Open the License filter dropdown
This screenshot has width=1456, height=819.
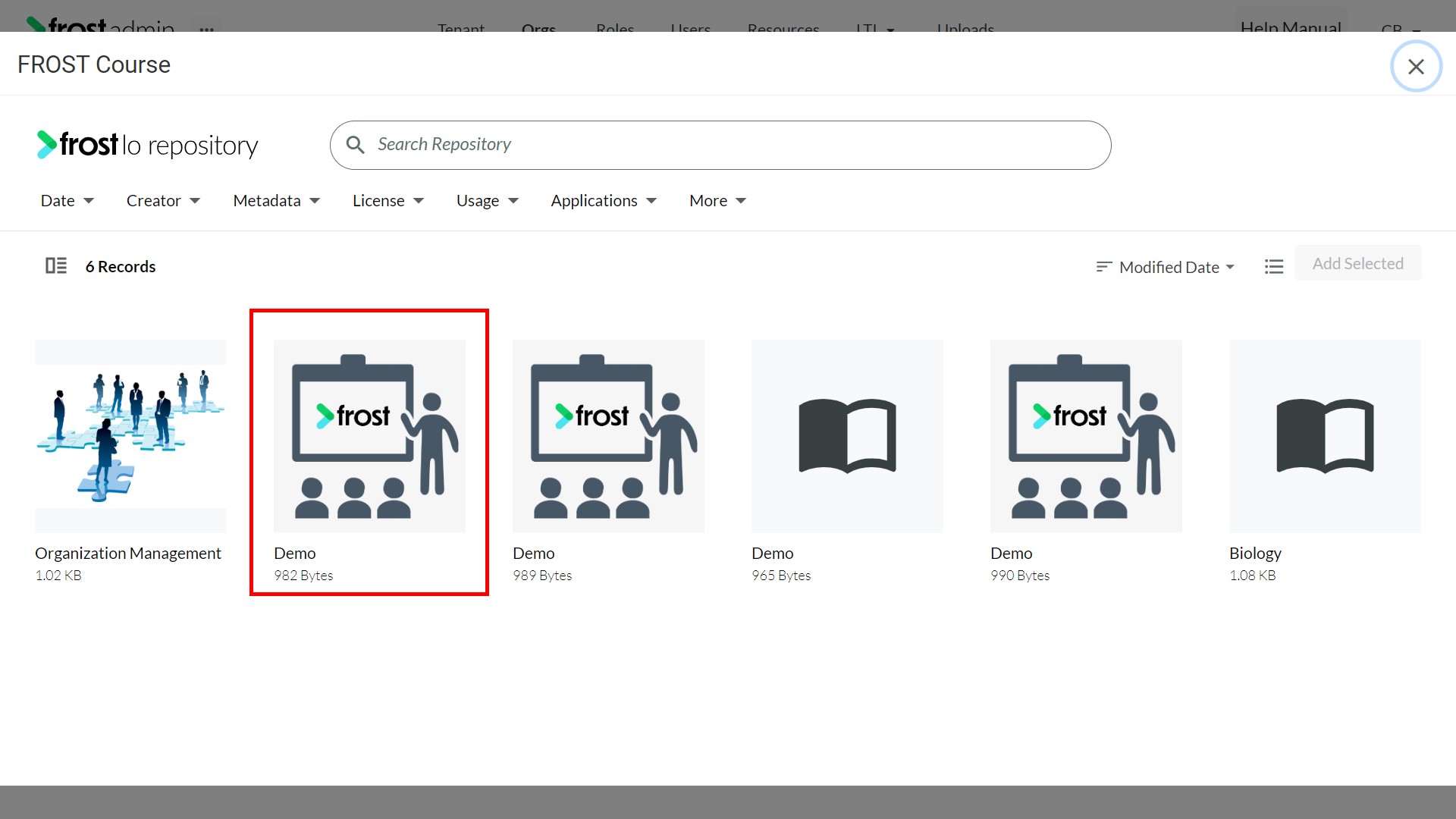point(388,201)
